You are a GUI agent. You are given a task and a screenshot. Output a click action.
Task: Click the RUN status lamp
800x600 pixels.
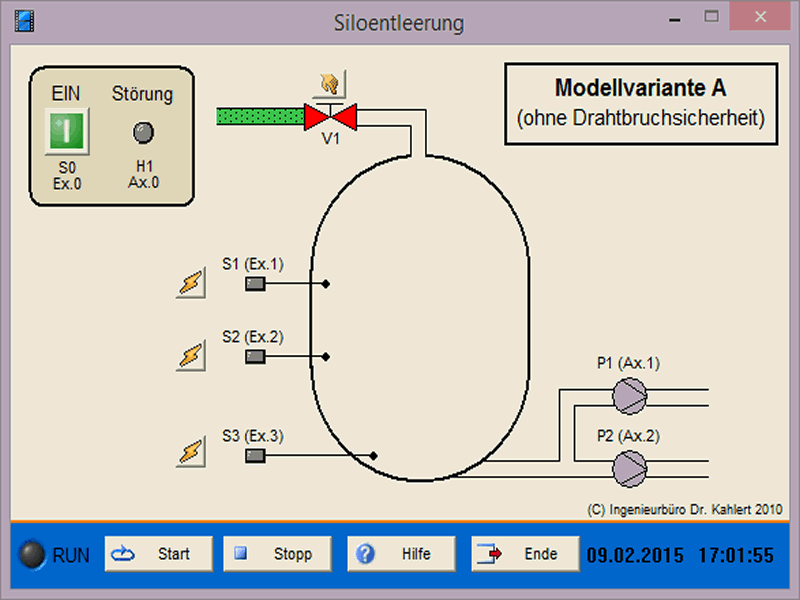33,555
